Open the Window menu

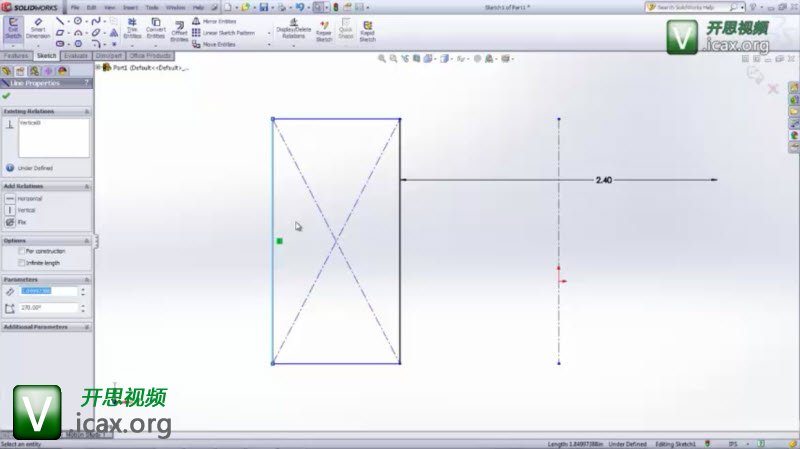[175, 8]
